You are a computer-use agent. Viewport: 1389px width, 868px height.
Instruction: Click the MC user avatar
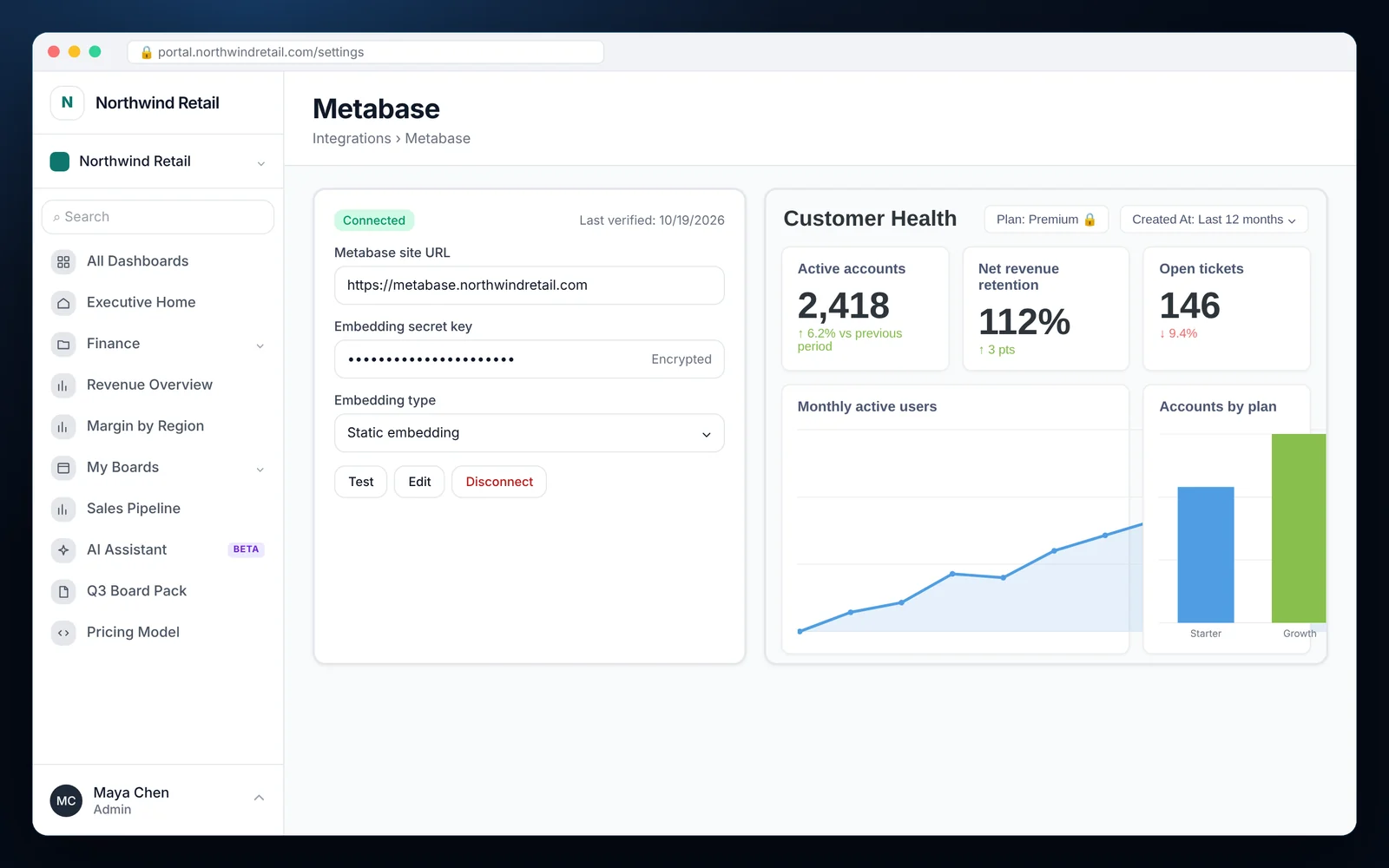[67, 801]
